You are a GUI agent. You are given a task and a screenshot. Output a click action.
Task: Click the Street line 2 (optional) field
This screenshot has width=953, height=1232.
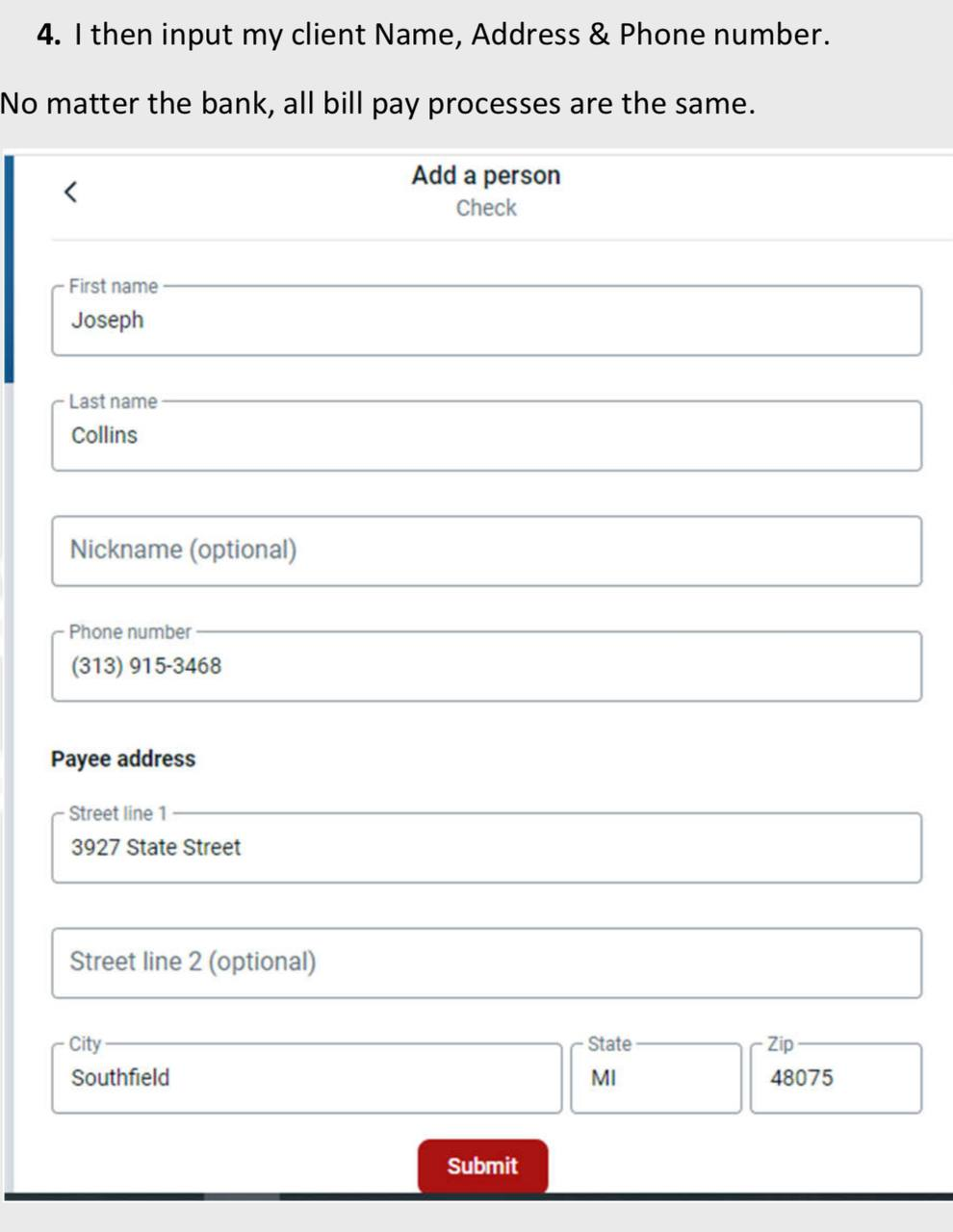coord(486,963)
